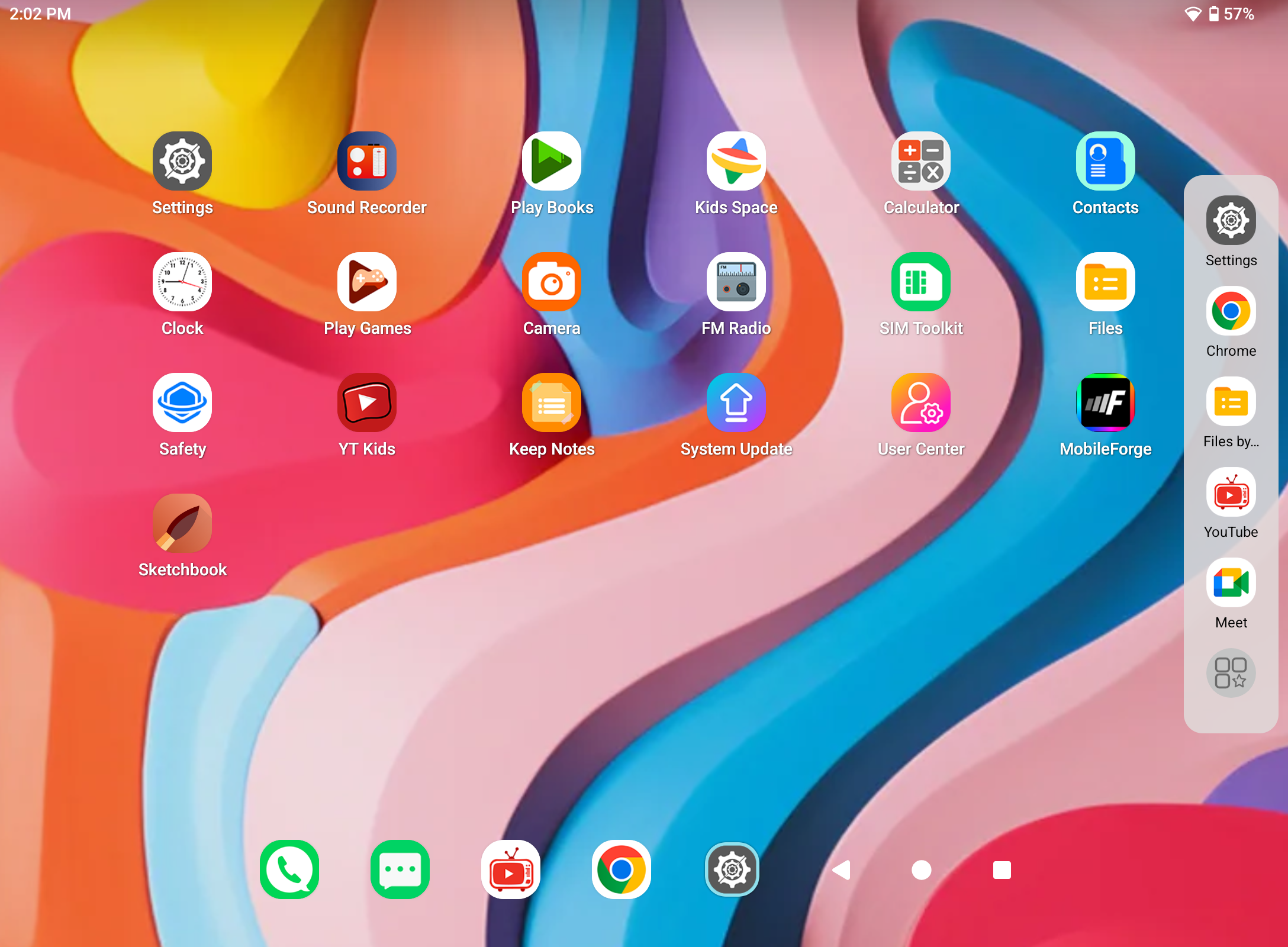Open Sketchbook for drawing

click(182, 523)
